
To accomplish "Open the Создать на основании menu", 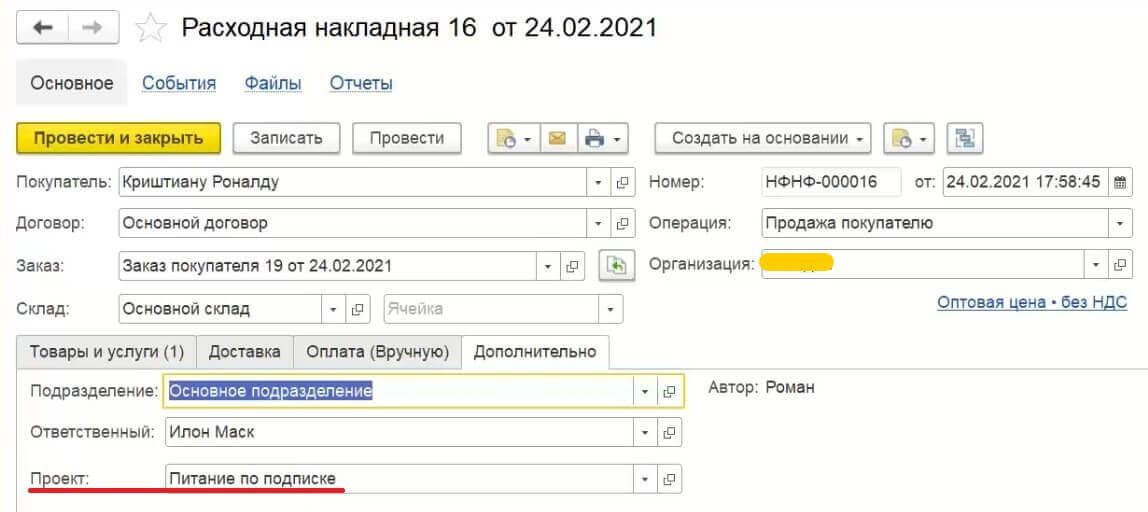I will (763, 138).
